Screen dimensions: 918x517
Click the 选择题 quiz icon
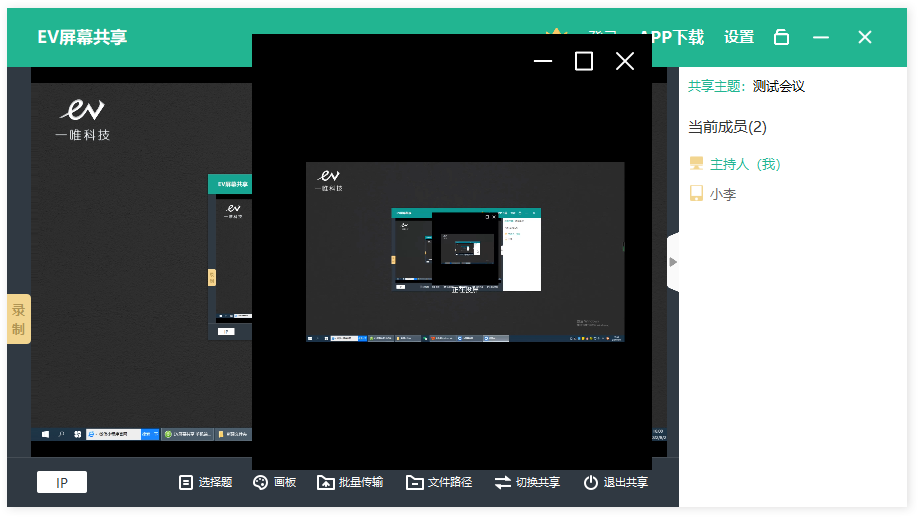[x=186, y=482]
